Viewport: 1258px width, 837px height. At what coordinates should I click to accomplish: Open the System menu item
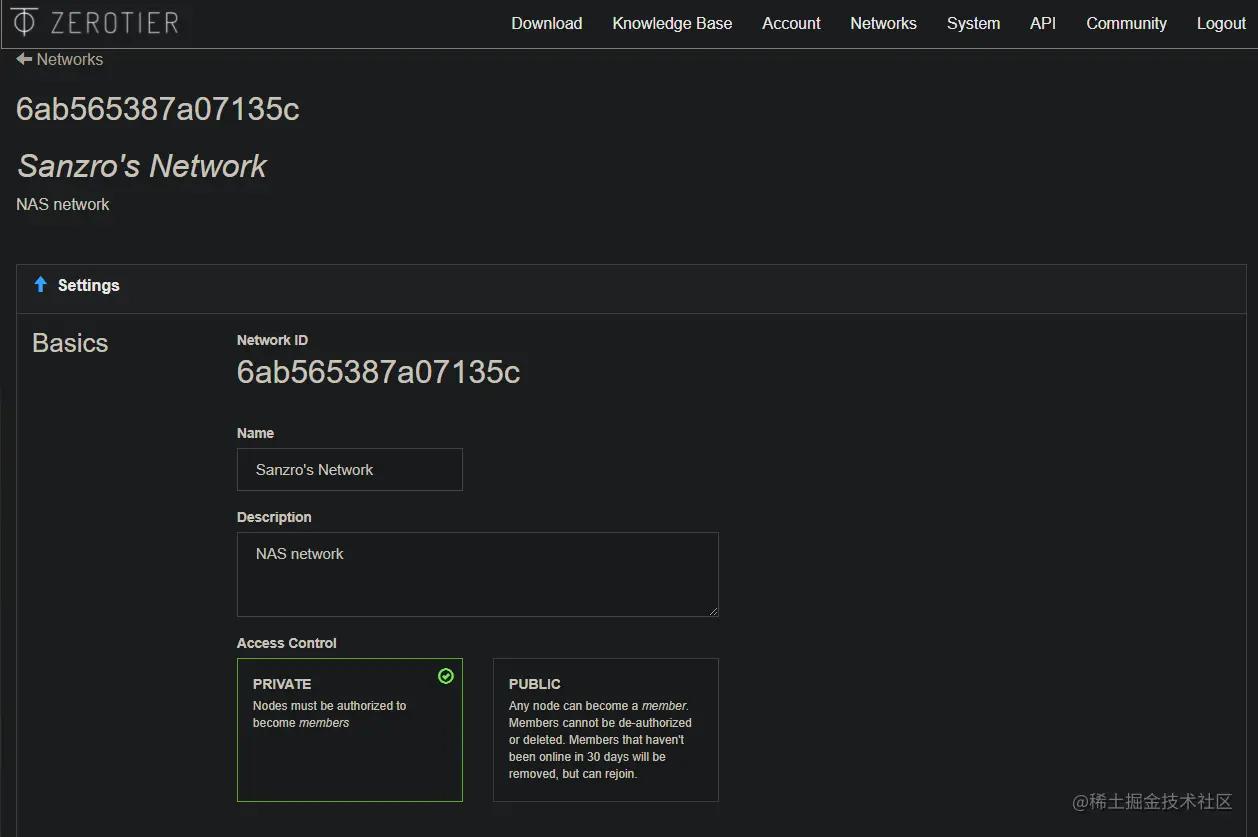point(973,23)
